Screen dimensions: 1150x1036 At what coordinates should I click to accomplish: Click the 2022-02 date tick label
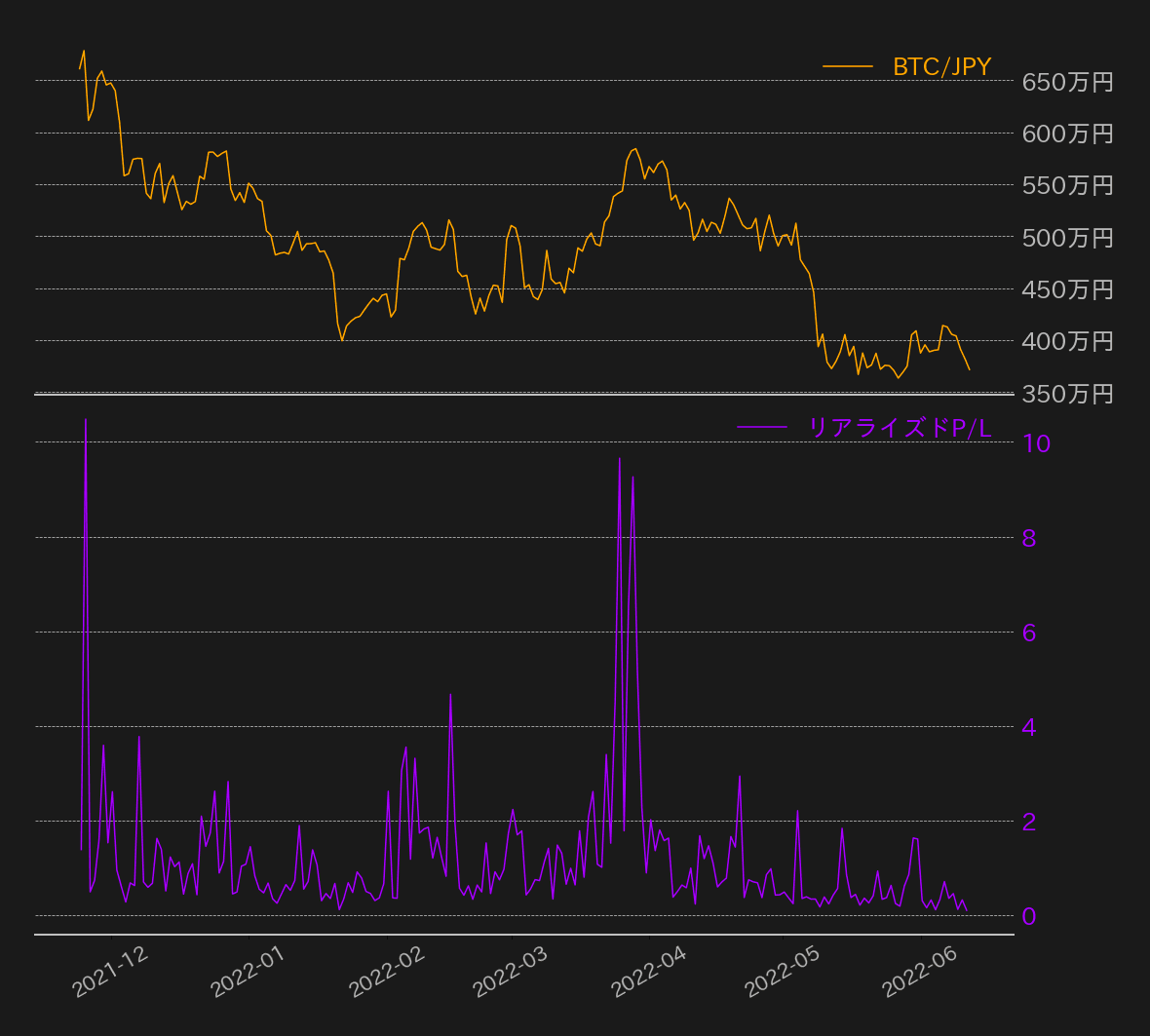[x=387, y=971]
